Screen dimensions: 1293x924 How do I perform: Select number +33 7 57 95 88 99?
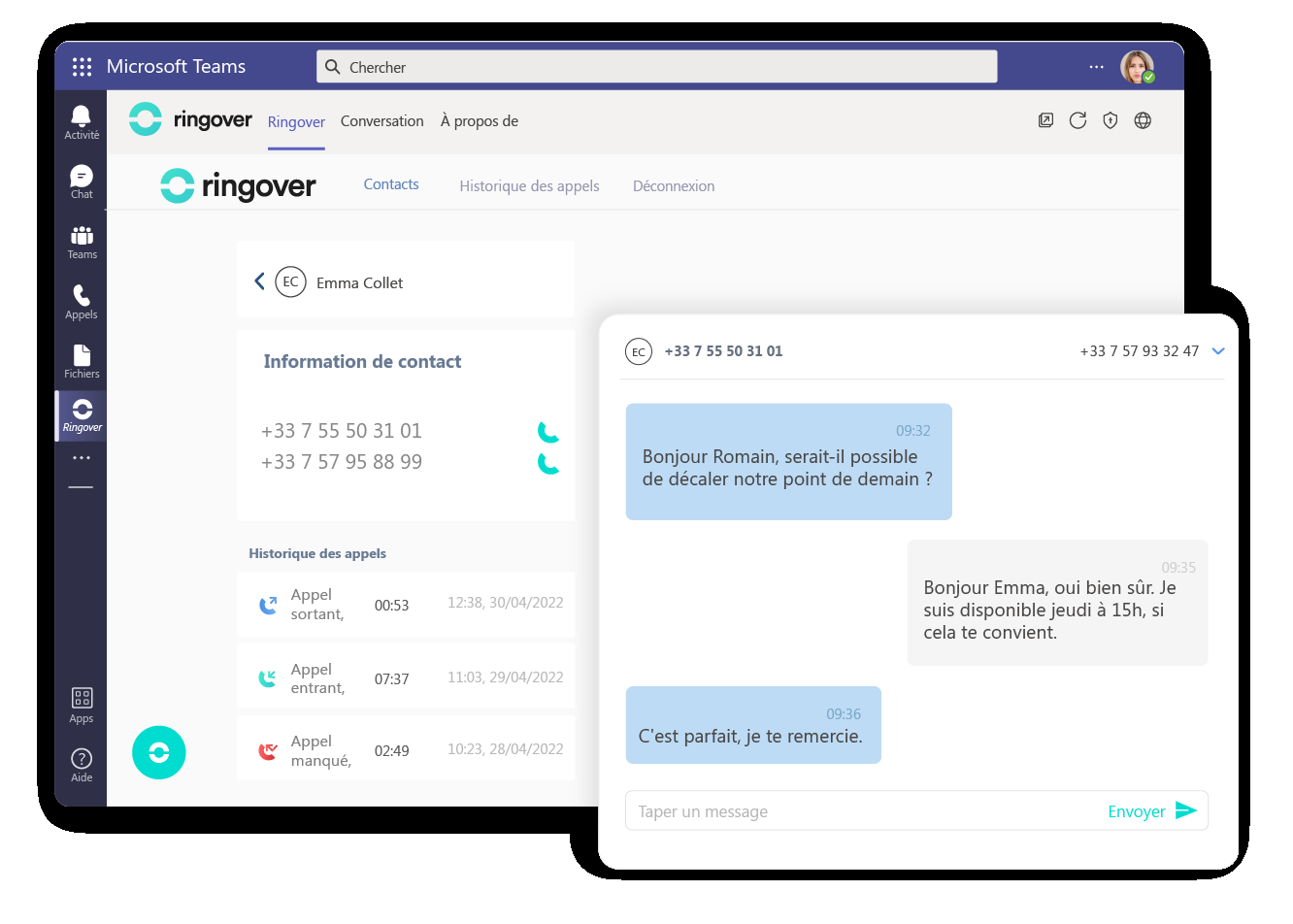[x=342, y=462]
